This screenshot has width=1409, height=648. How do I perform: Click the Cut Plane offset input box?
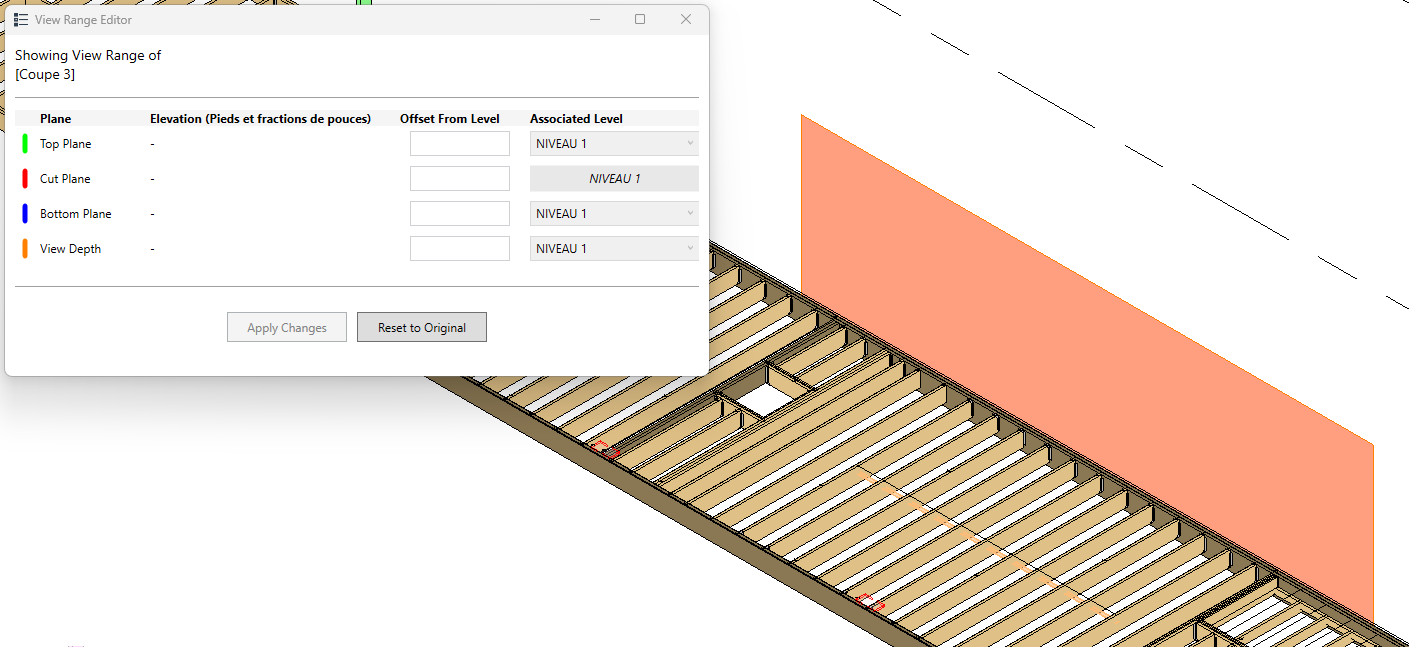(x=459, y=179)
